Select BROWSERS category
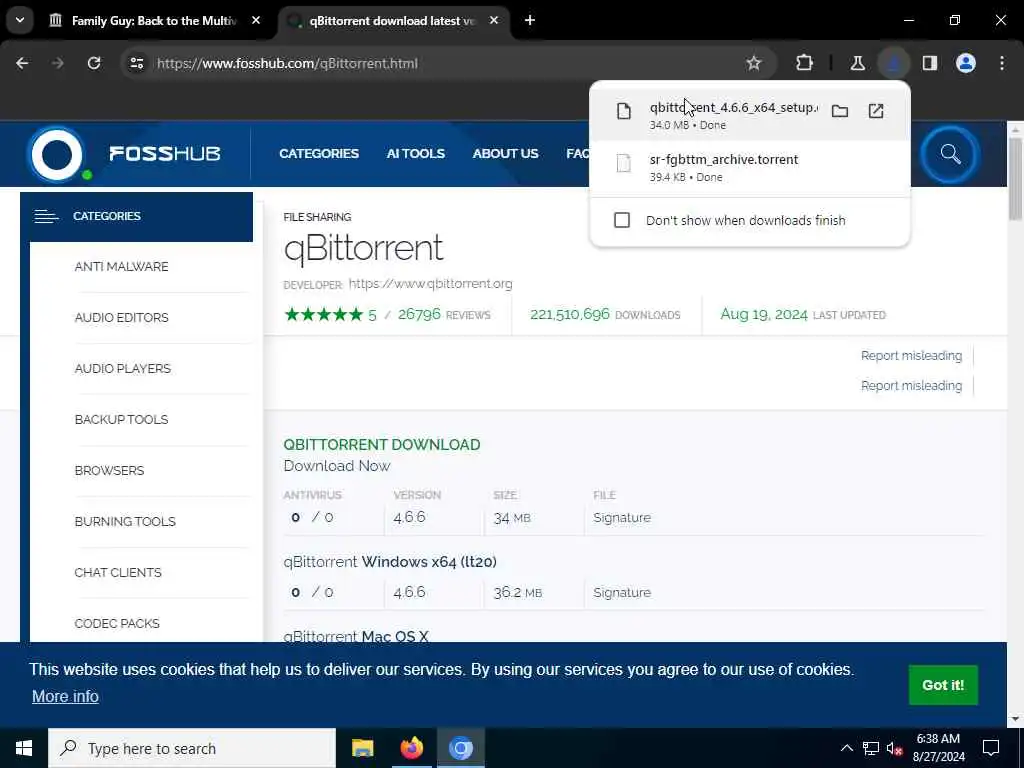Image resolution: width=1024 pixels, height=768 pixels. pyautogui.click(x=109, y=470)
